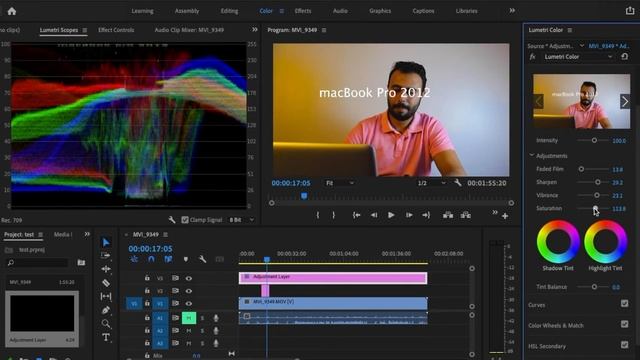Image resolution: width=640 pixels, height=360 pixels.
Task: Open Audio Clip Mixer tab
Action: [189, 30]
